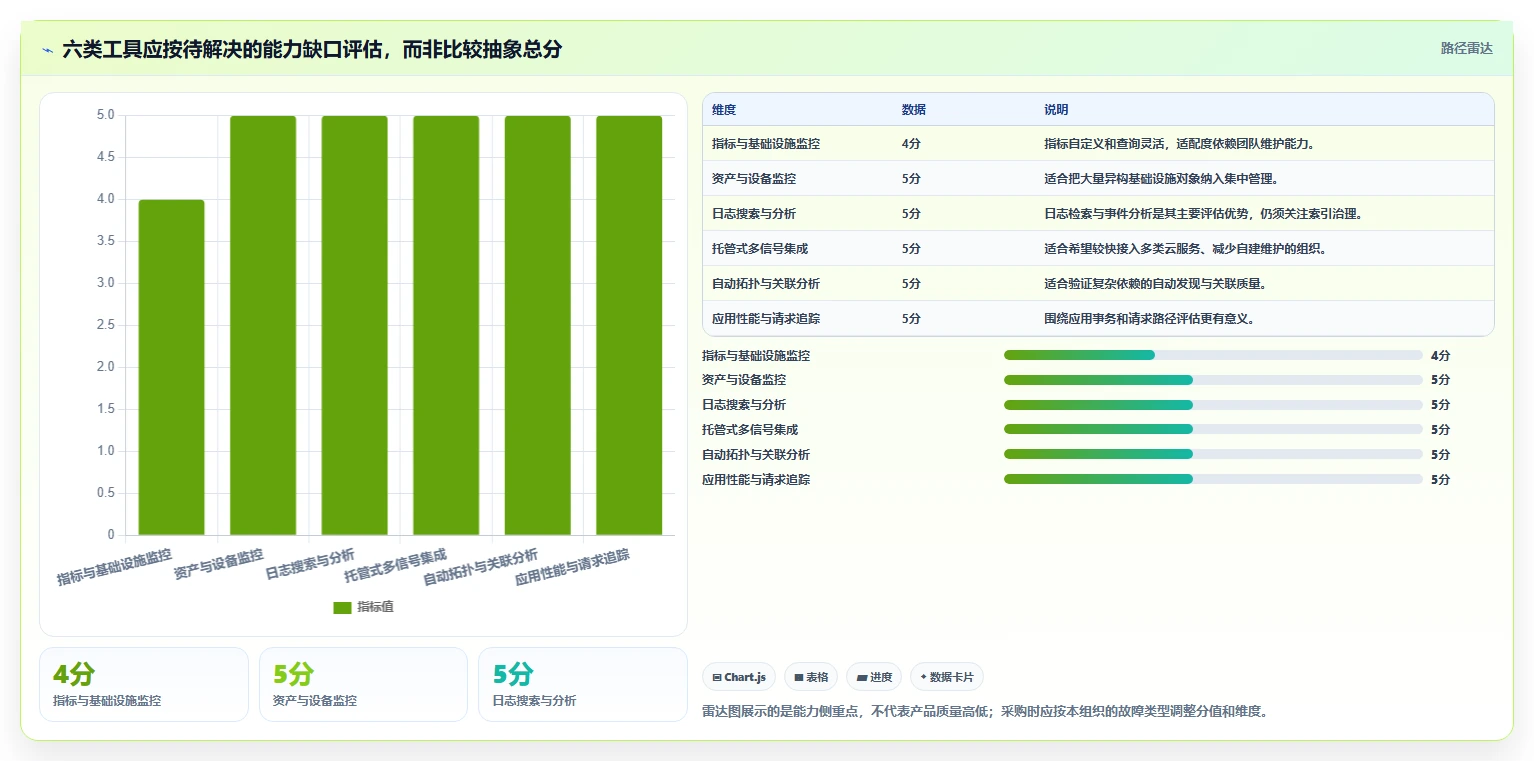1534x761 pixels.
Task: Click the lightning icon beside the title
Action: pyautogui.click(x=48, y=49)
